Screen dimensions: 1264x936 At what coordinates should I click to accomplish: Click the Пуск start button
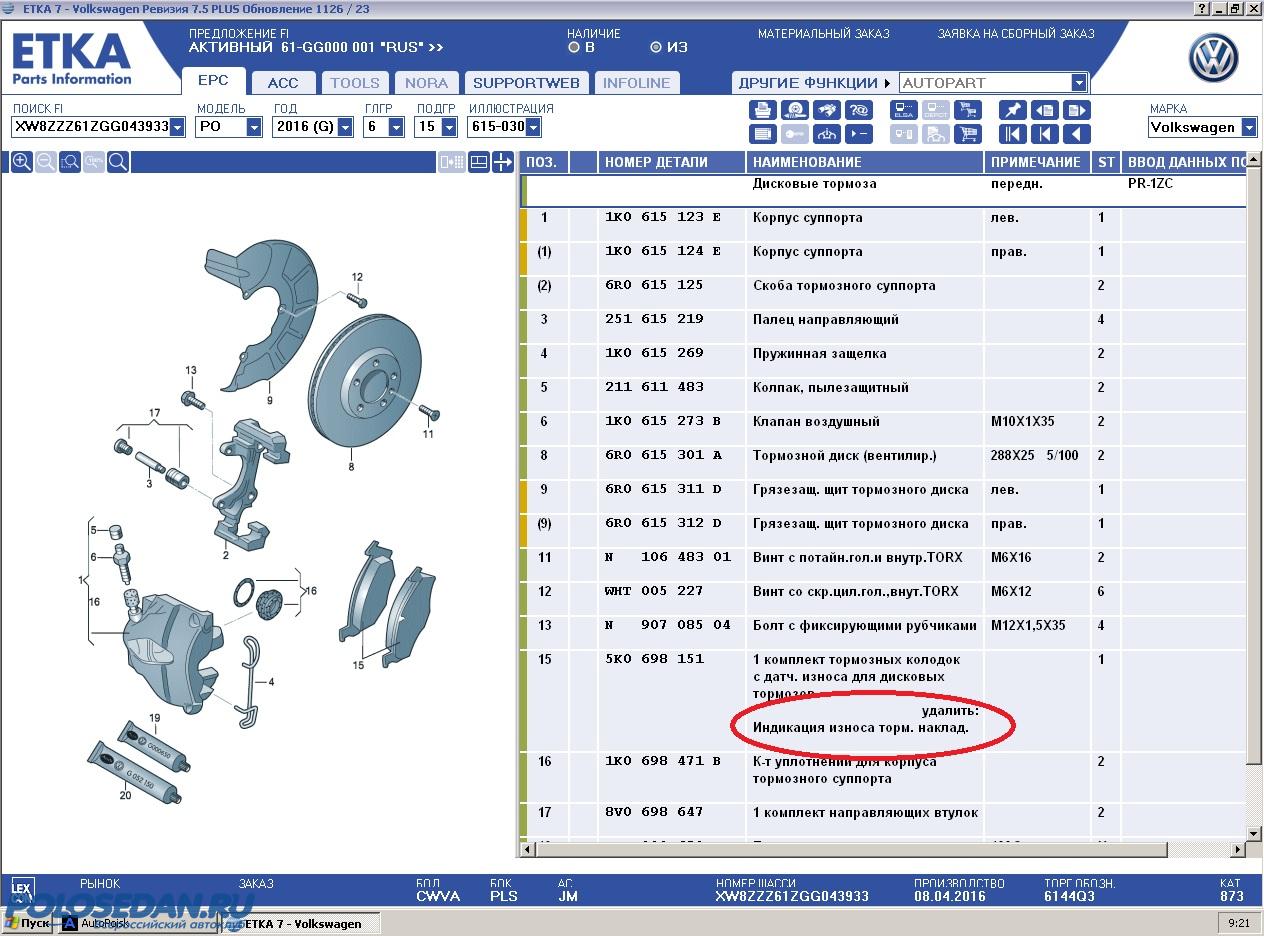28,924
